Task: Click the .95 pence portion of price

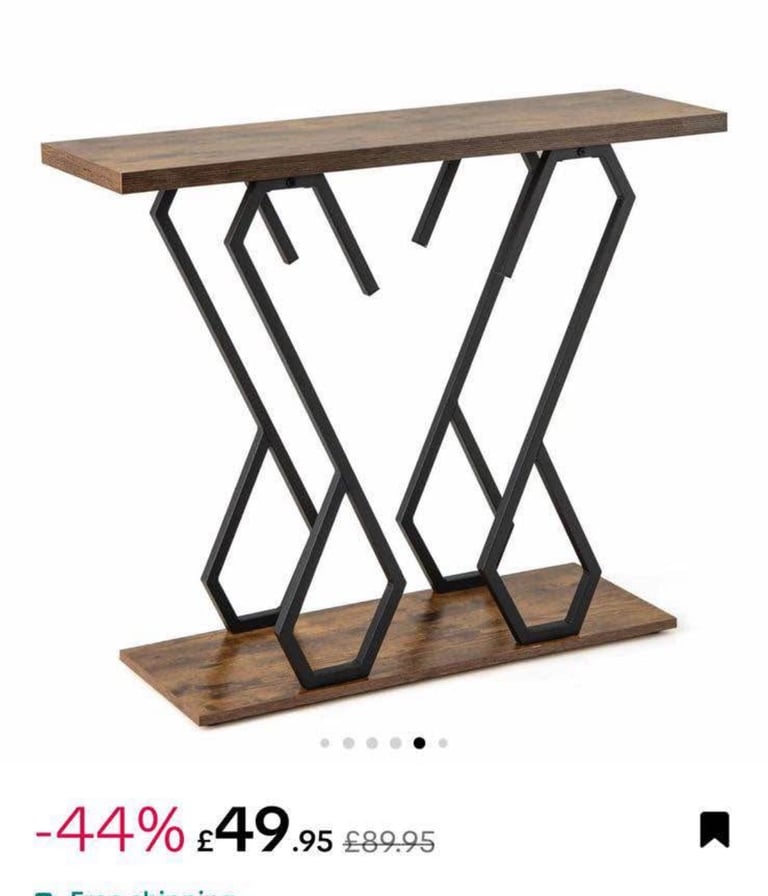Action: 312,841
